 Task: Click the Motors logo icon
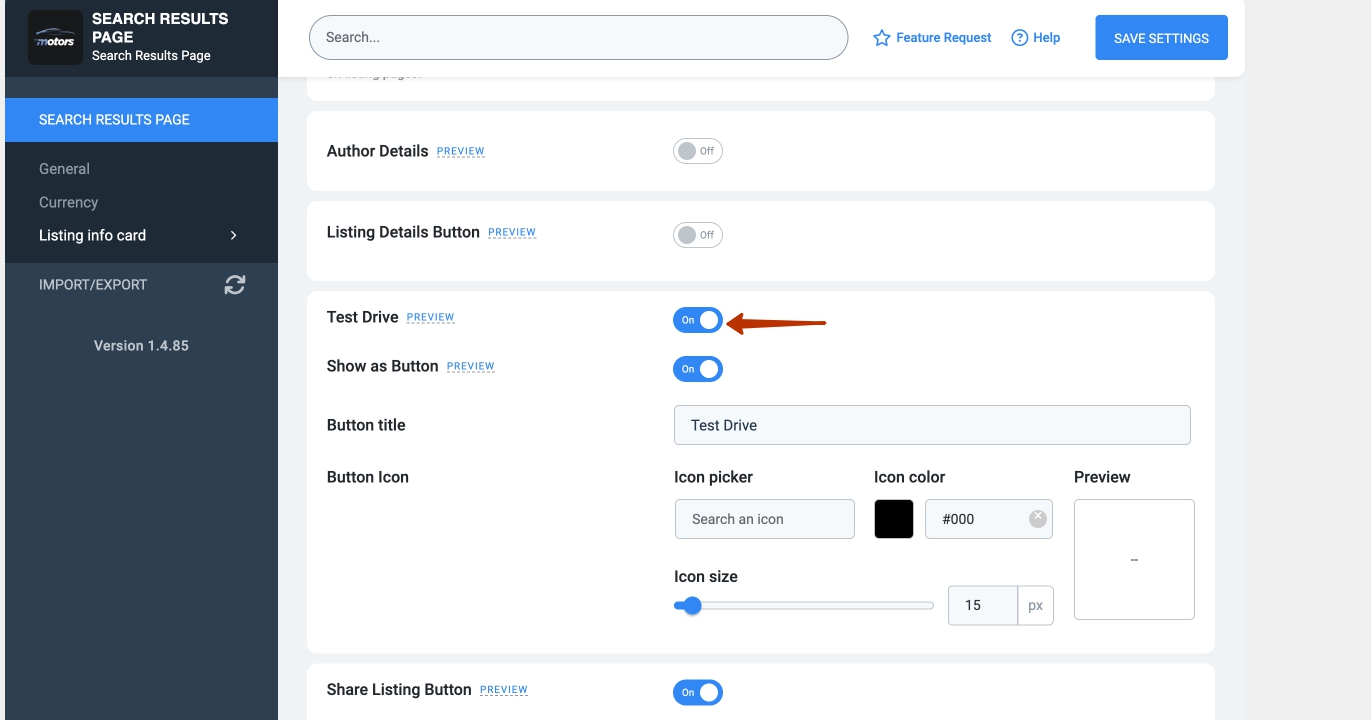(55, 38)
